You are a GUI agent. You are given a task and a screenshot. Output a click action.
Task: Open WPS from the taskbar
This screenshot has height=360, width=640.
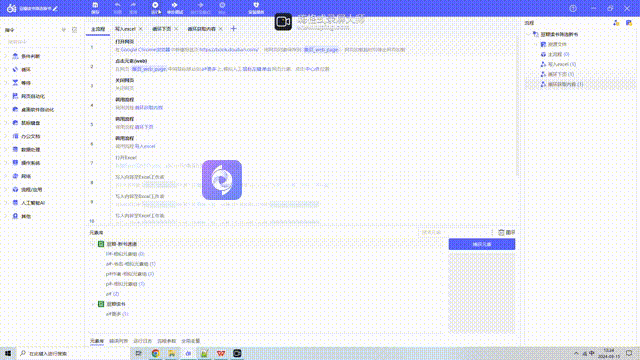click(221, 353)
